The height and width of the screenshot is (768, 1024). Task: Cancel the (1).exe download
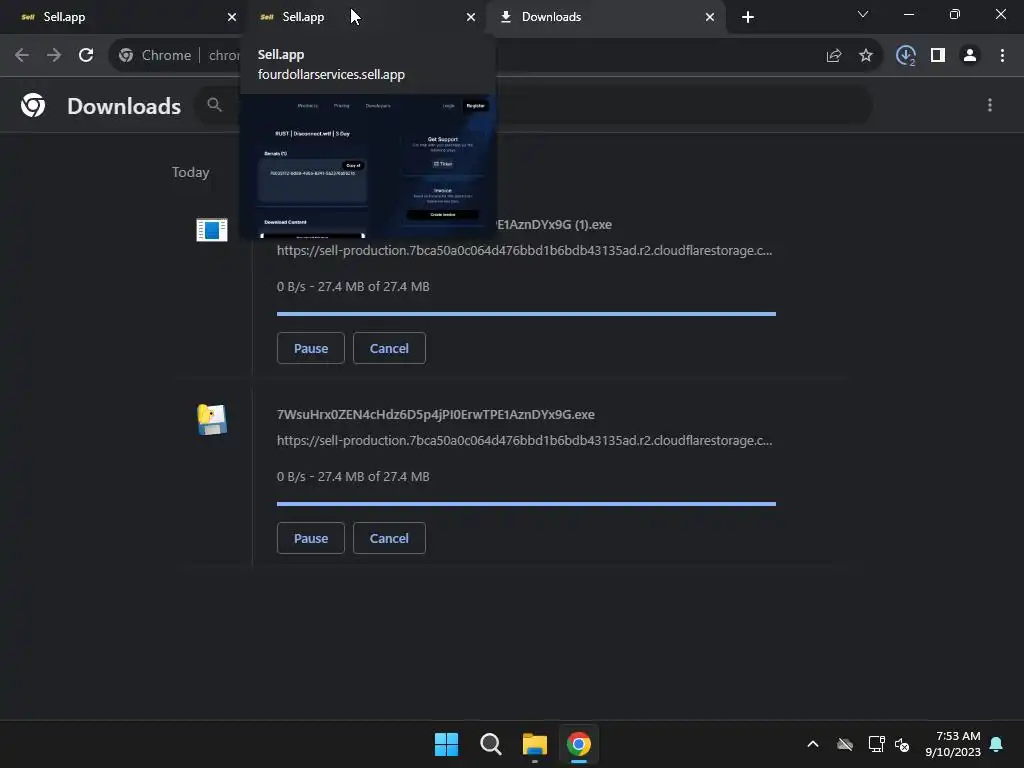(x=389, y=348)
